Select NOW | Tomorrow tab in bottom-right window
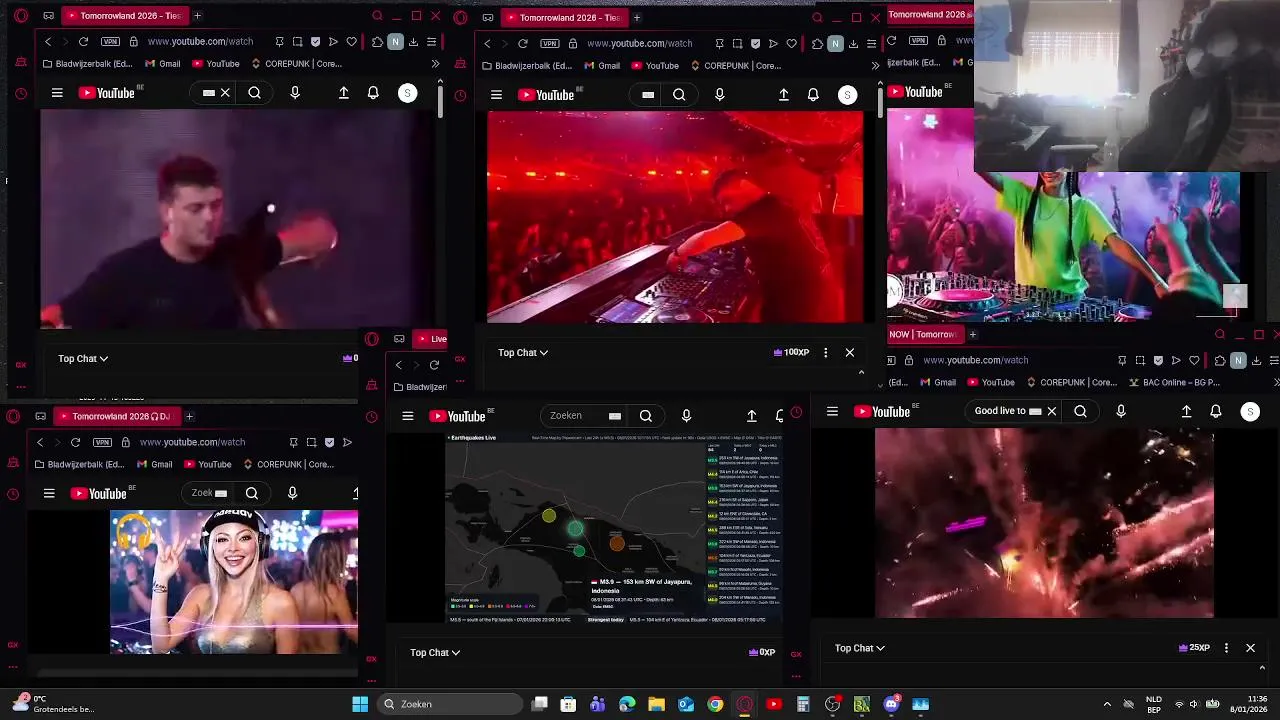Image resolution: width=1280 pixels, height=720 pixels. [x=925, y=334]
